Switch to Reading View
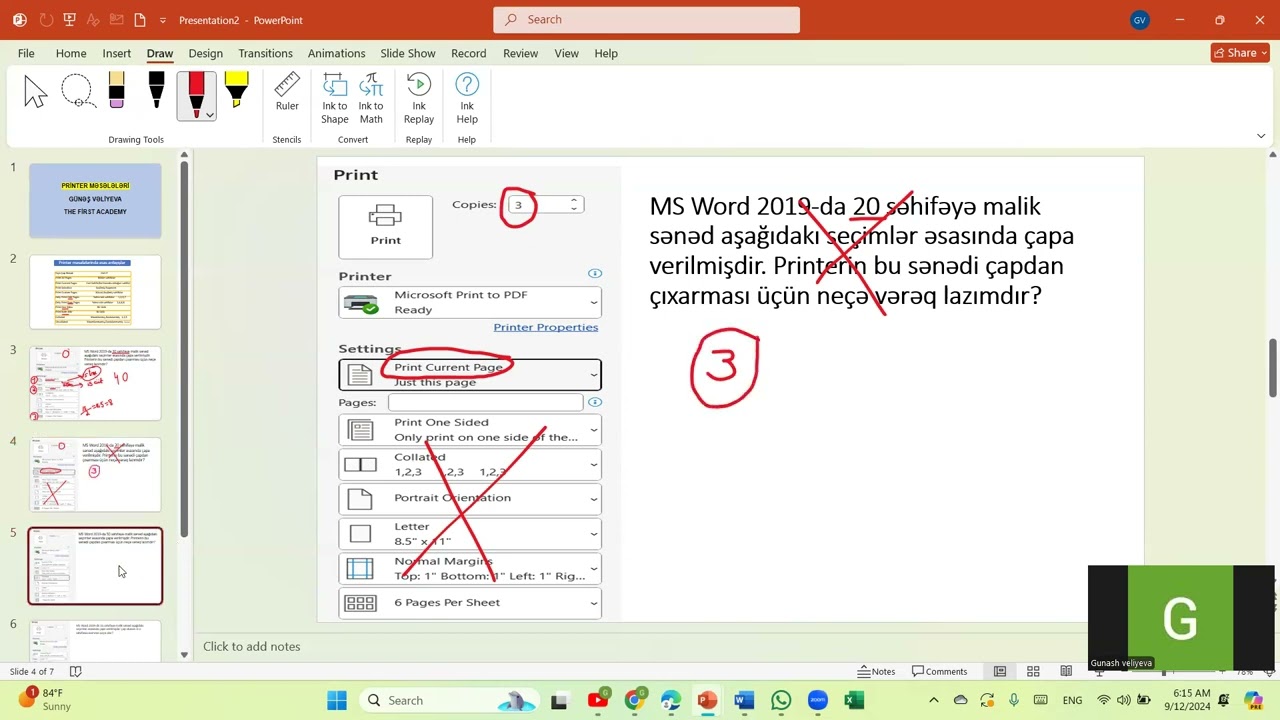1280x720 pixels. pos(1066,671)
